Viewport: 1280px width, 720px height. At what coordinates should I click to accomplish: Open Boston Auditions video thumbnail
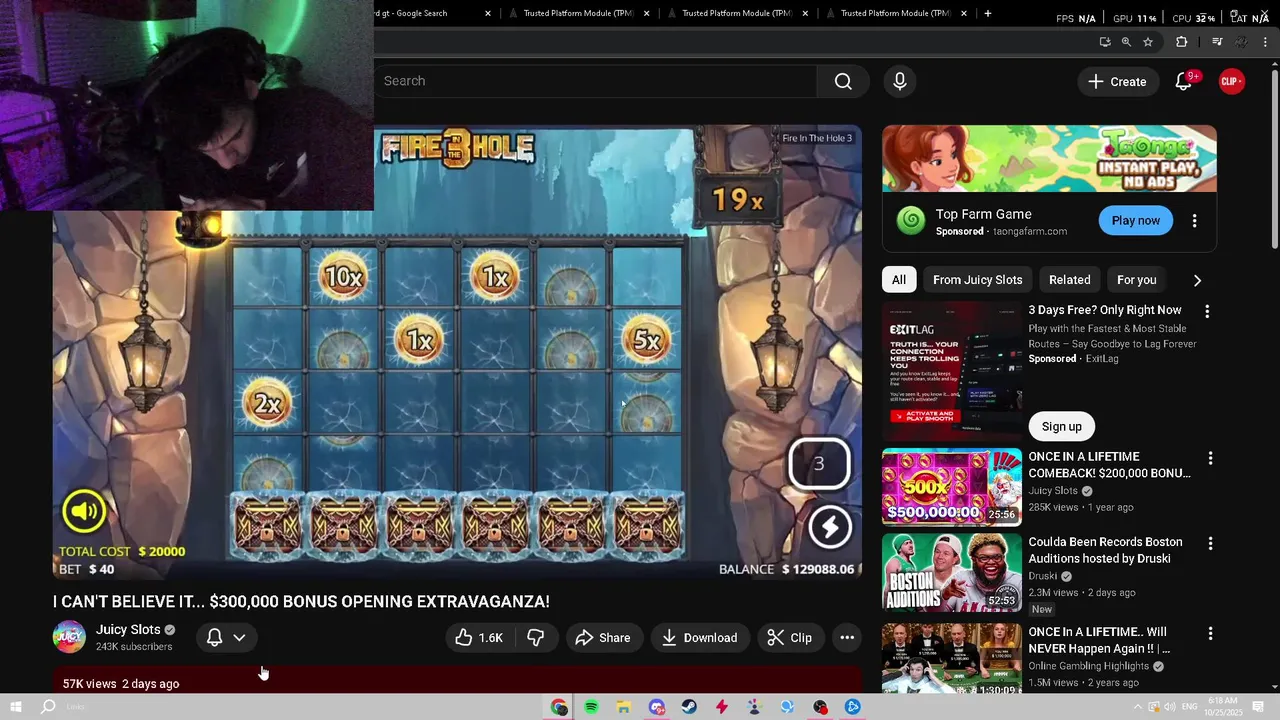tap(952, 573)
